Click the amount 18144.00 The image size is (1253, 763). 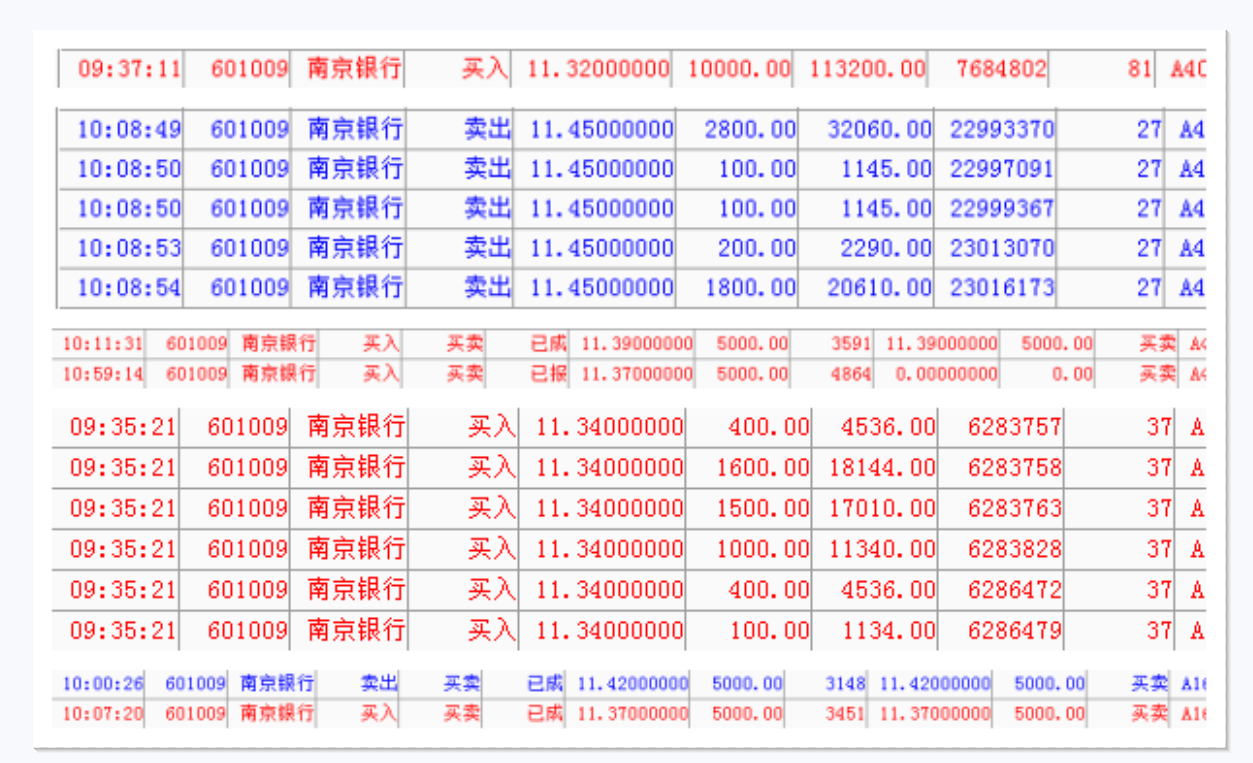[882, 467]
